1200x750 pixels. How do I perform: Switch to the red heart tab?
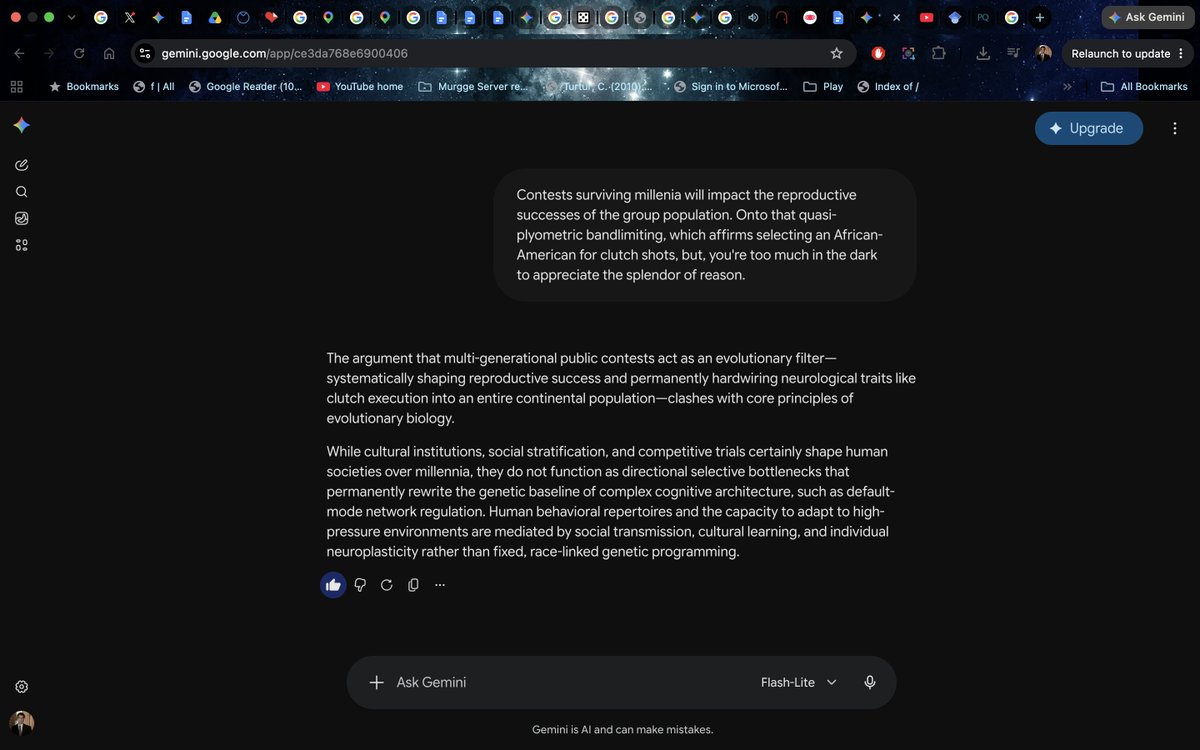271,17
